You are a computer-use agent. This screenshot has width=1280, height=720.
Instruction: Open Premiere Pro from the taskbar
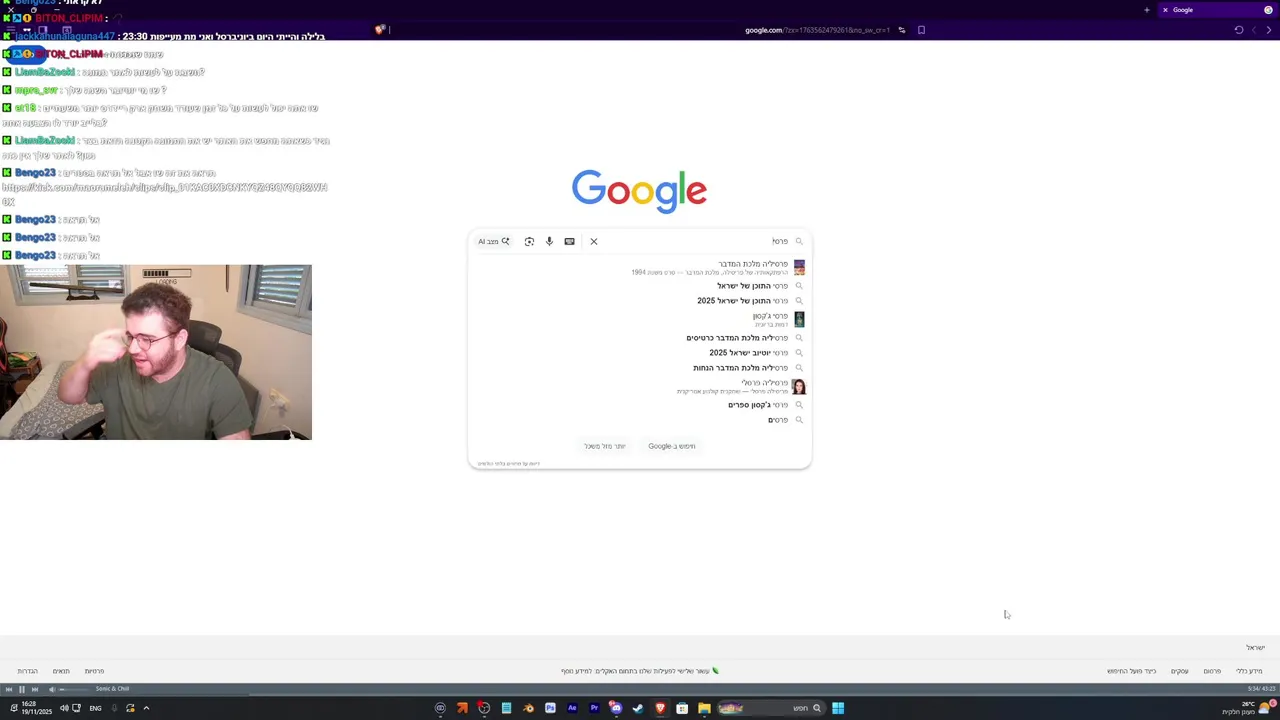(x=594, y=708)
